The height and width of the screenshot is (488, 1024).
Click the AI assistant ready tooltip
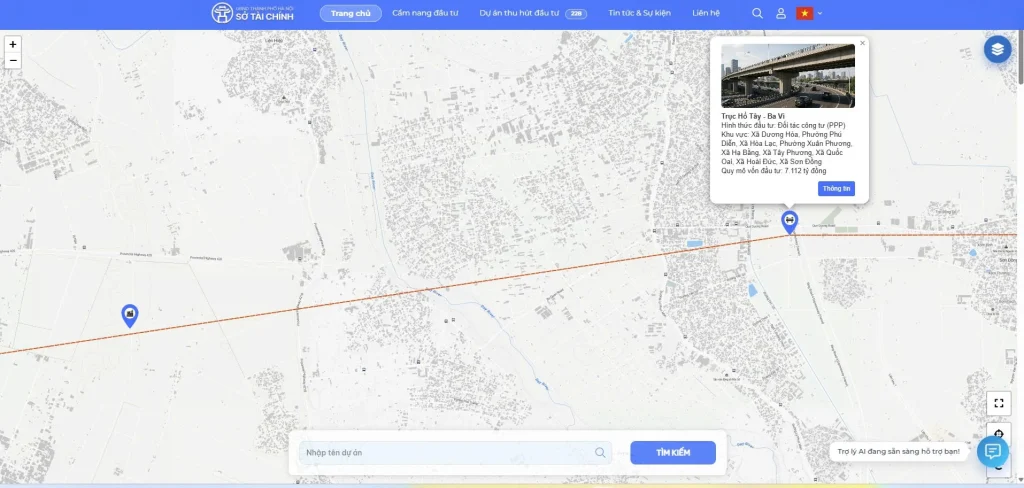(899, 451)
